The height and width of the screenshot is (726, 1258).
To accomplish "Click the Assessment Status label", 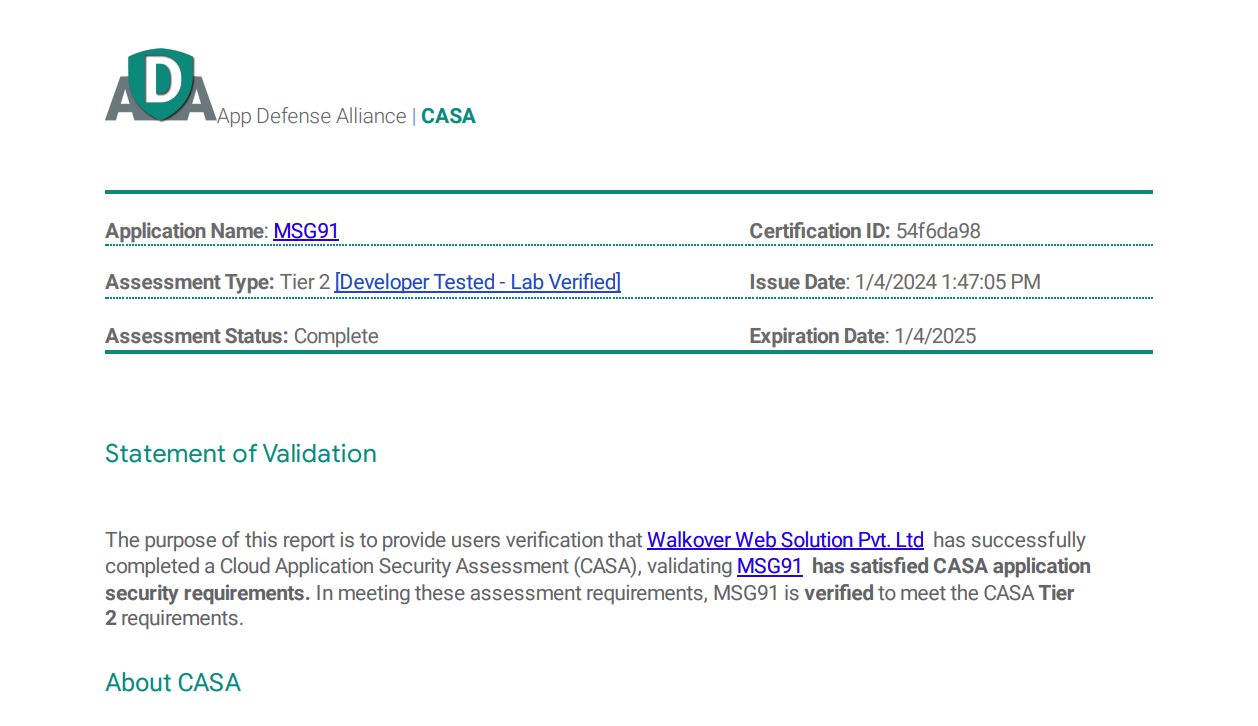I will click(196, 336).
